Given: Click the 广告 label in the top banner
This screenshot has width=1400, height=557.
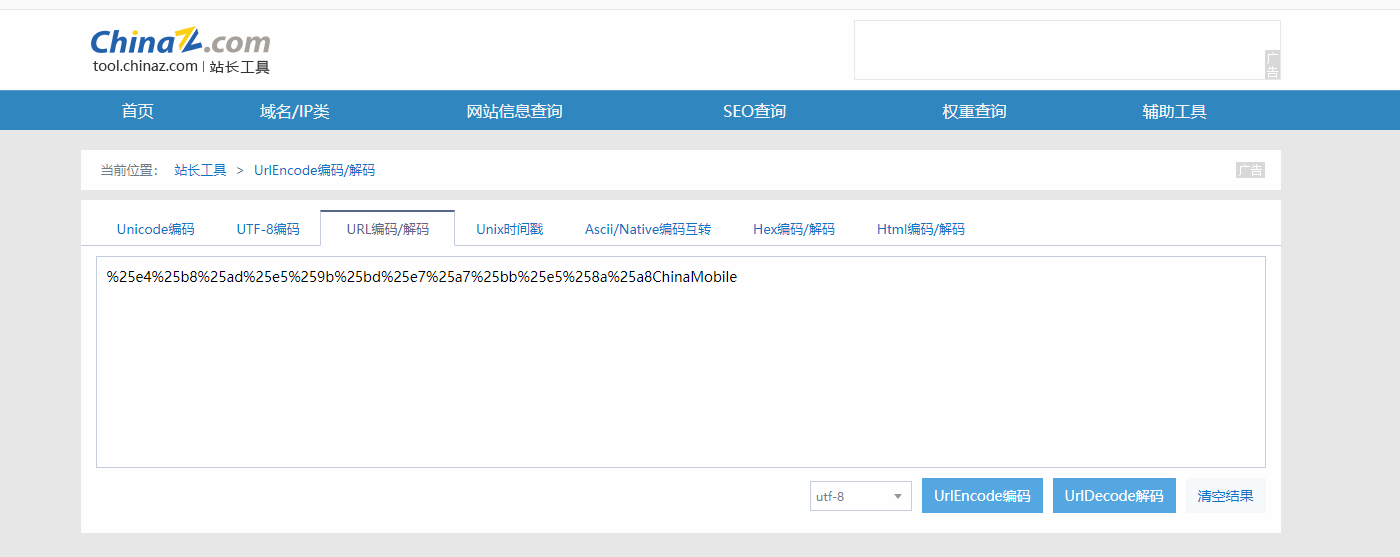Looking at the screenshot, I should pos(1272,64).
